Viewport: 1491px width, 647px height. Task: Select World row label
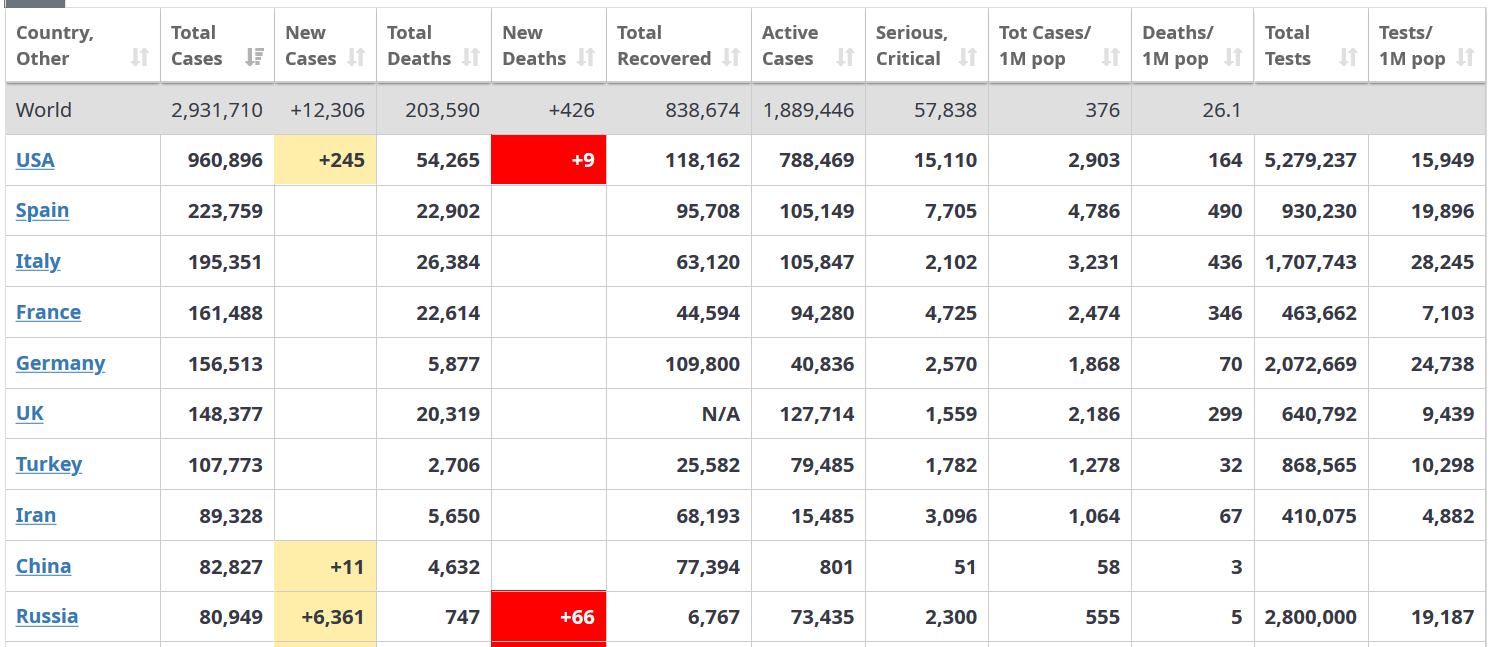click(x=44, y=110)
